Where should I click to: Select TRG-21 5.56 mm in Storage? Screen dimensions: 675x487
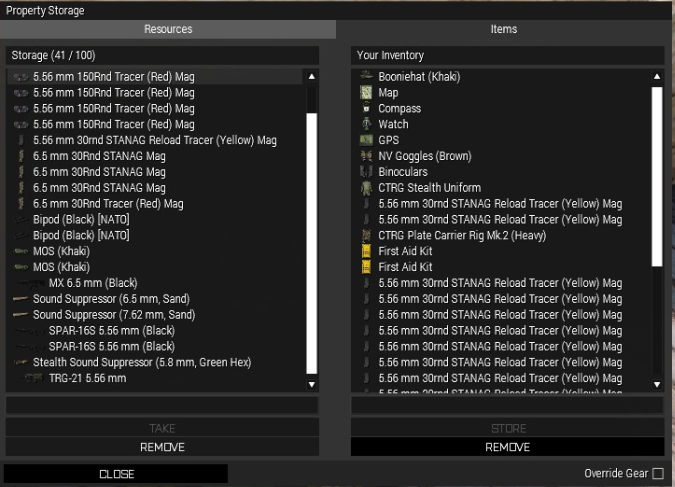tap(156, 378)
